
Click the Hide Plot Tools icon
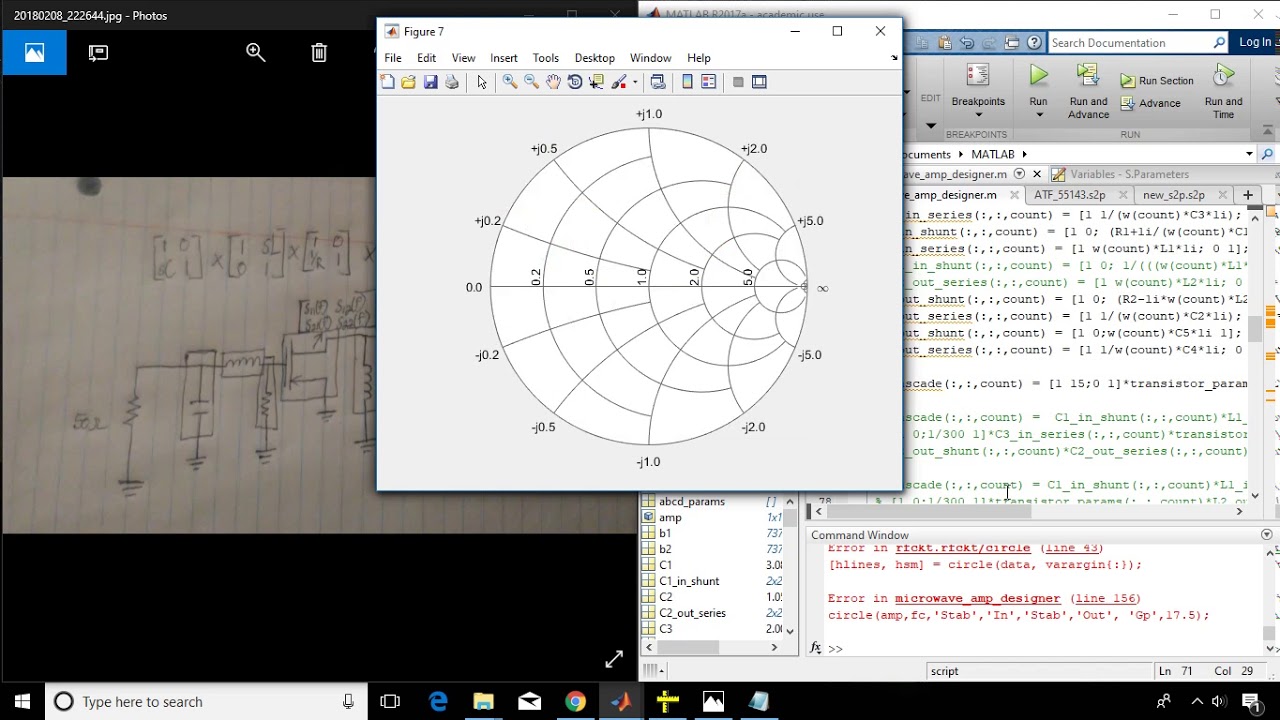(x=738, y=82)
